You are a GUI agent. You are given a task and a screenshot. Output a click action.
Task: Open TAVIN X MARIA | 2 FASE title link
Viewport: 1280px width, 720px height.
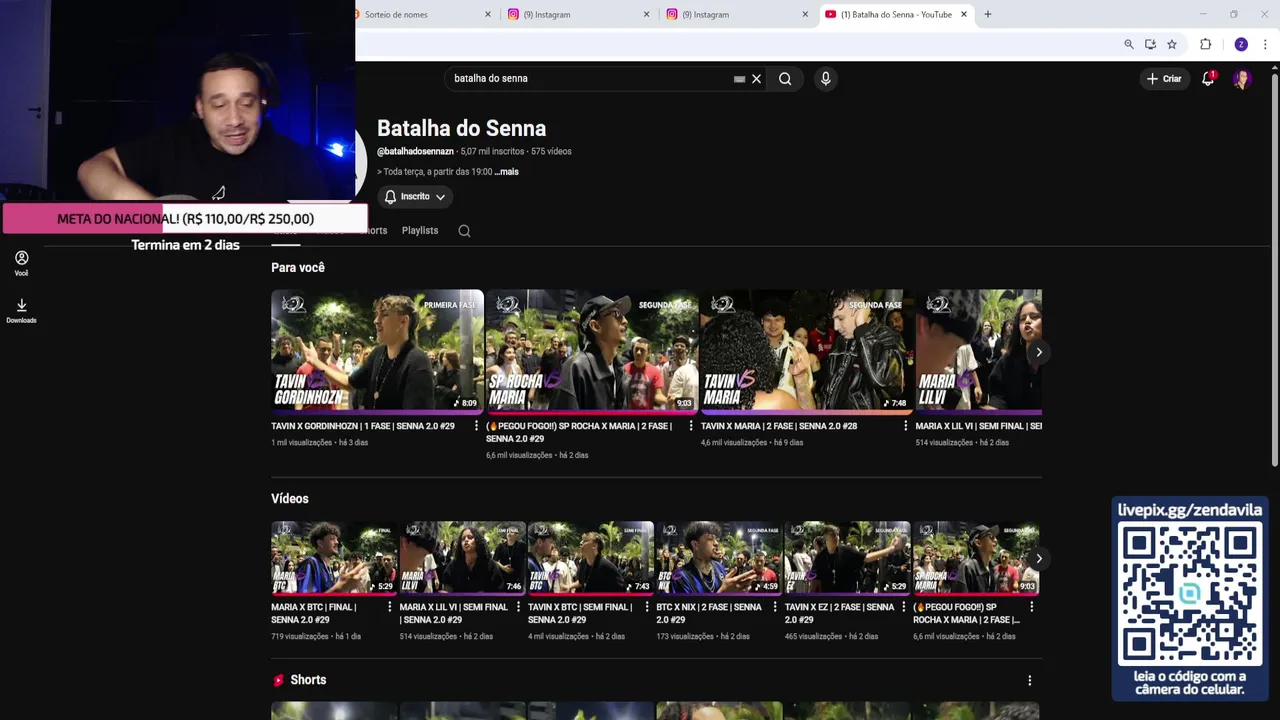[779, 426]
